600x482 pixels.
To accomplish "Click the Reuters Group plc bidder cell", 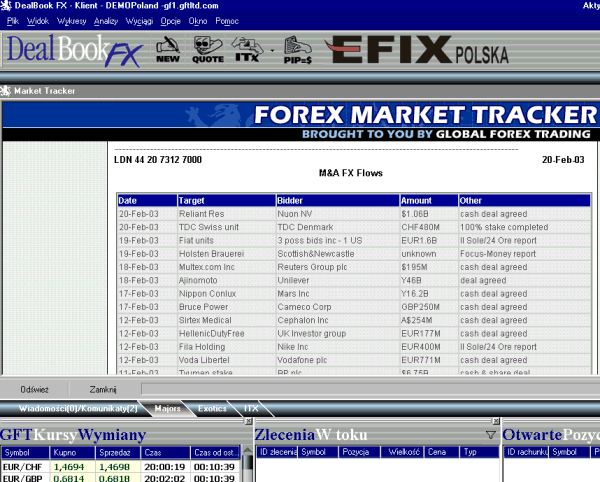I will [x=338, y=267].
